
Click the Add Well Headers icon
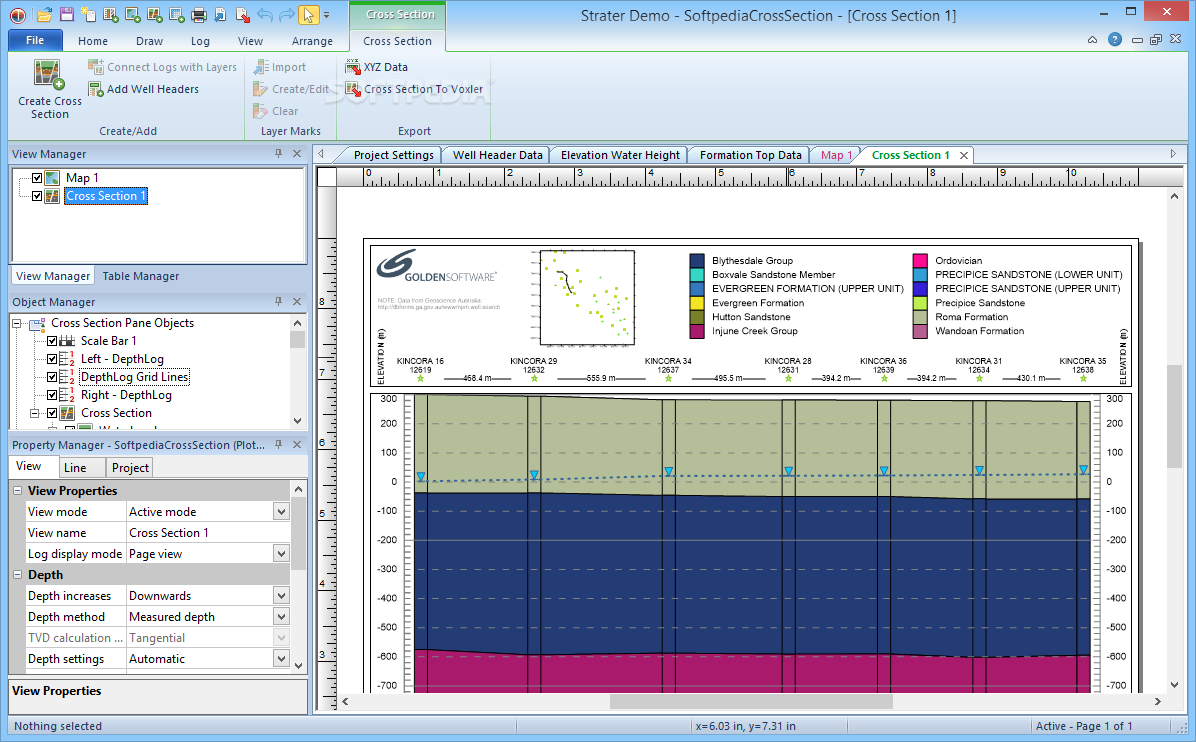click(96, 89)
